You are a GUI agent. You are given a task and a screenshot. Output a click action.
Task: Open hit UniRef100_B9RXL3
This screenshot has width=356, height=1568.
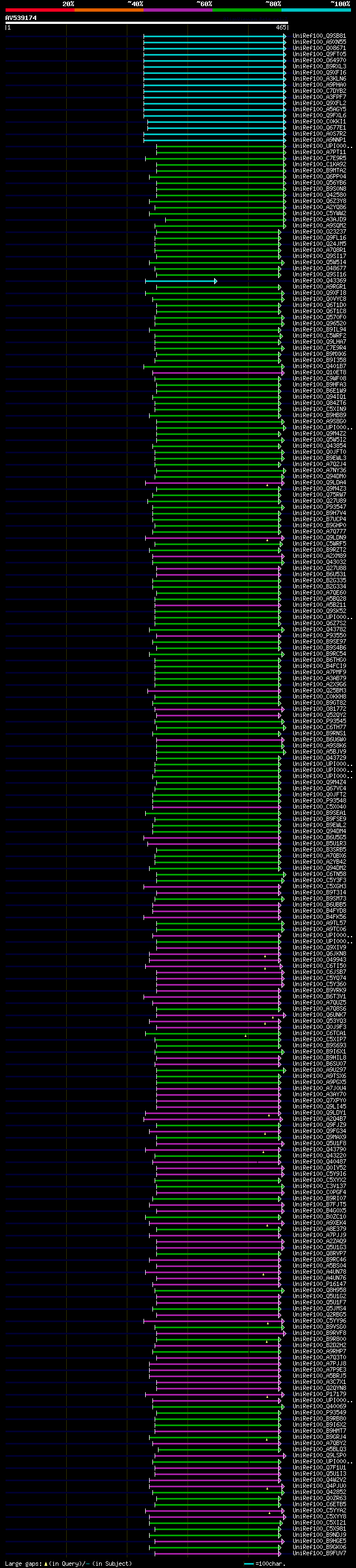pos(319,66)
